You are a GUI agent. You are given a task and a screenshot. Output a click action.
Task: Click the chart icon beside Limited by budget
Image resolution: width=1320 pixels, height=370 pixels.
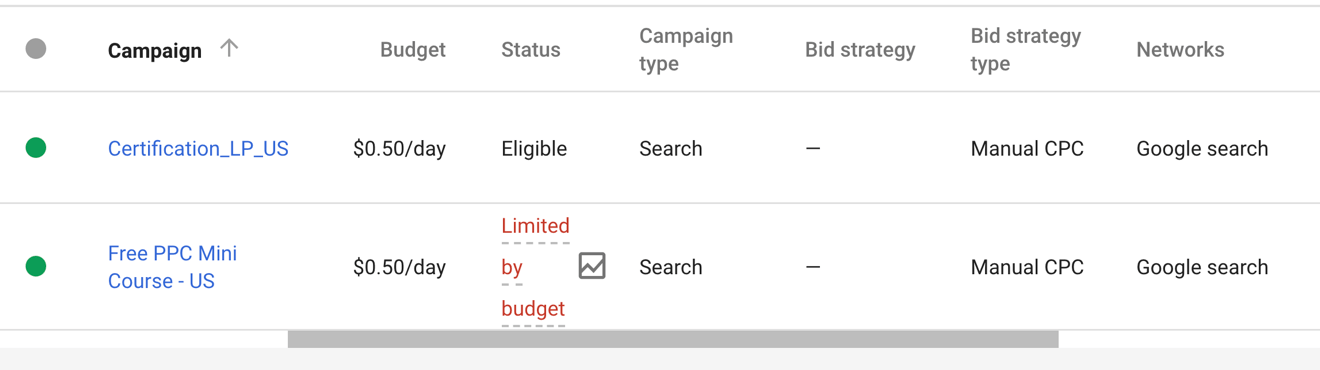pyautogui.click(x=592, y=266)
